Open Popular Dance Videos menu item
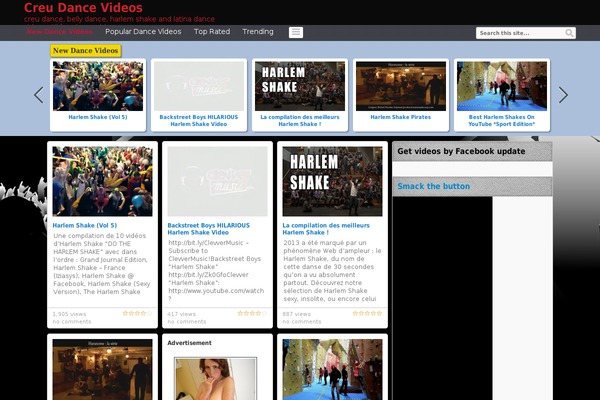This screenshot has width=600, height=400. pos(143,32)
